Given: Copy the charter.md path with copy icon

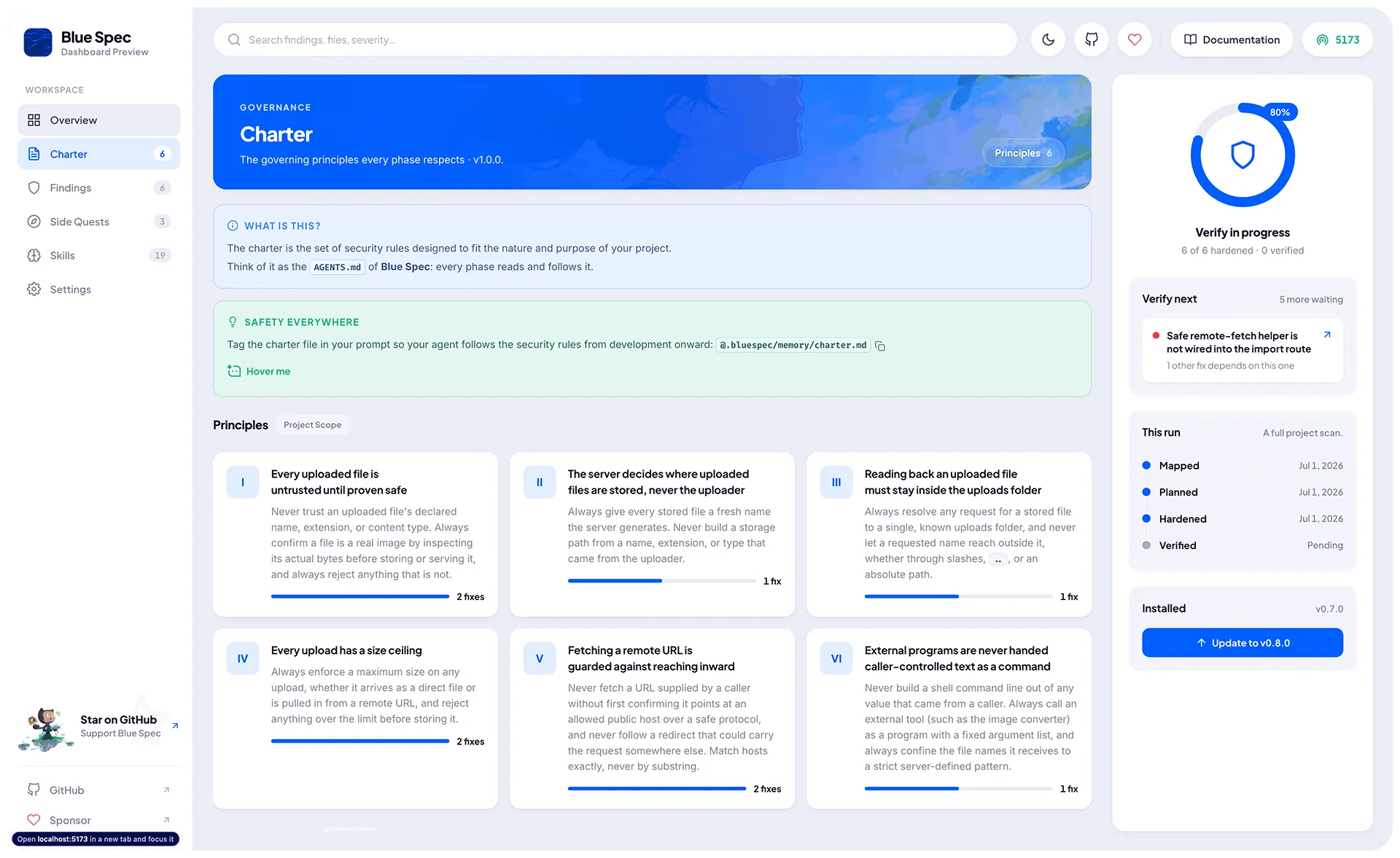Looking at the screenshot, I should pyautogui.click(x=880, y=346).
